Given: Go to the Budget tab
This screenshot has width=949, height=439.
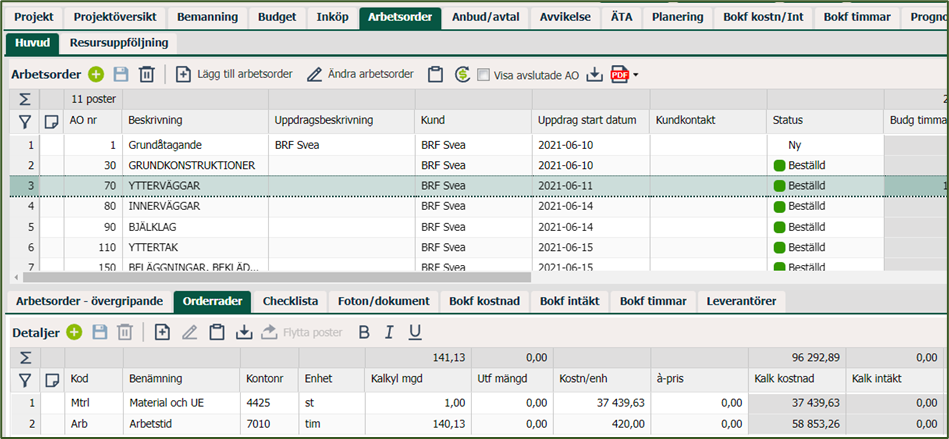Looking at the screenshot, I should click(x=277, y=17).
